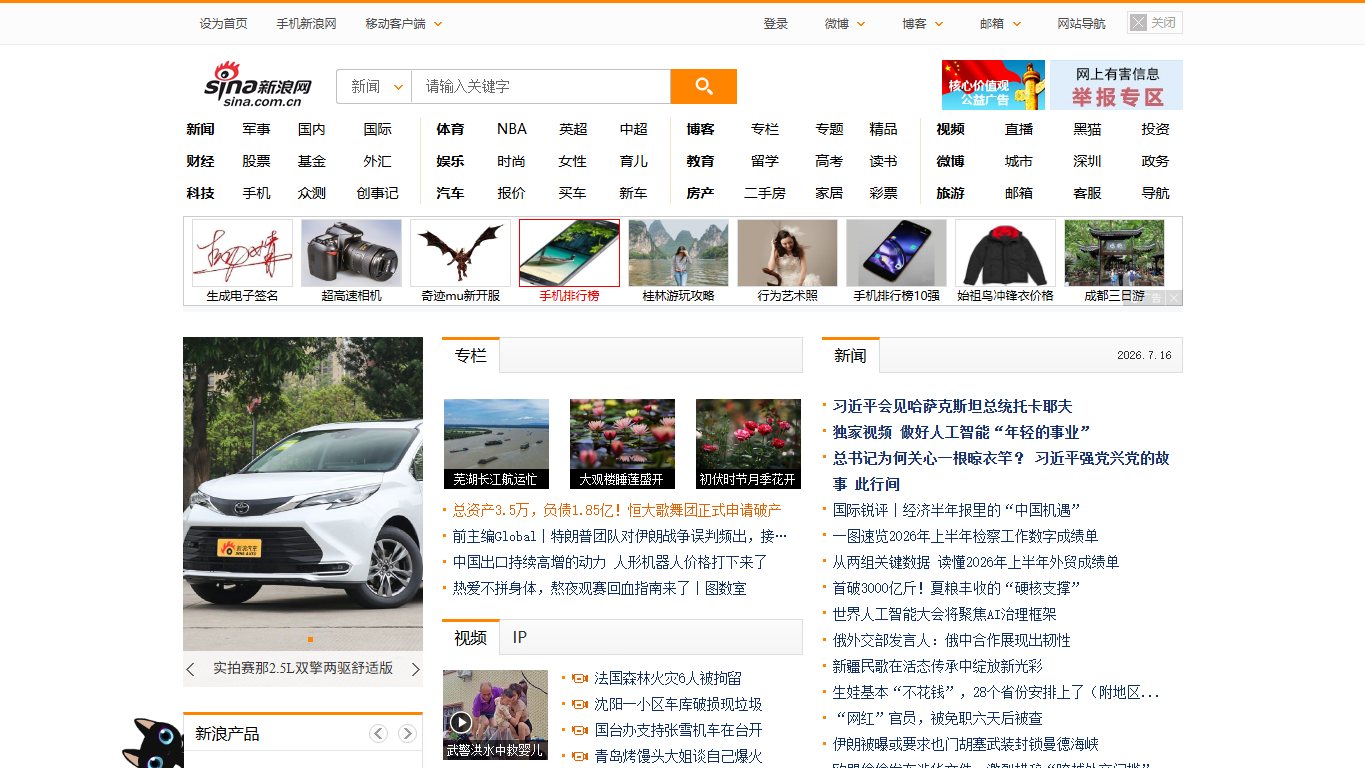This screenshot has width=1365, height=768.
Task: Open 世界人工智能大会将聚焦AI治理框架 headline
Action: click(944, 614)
